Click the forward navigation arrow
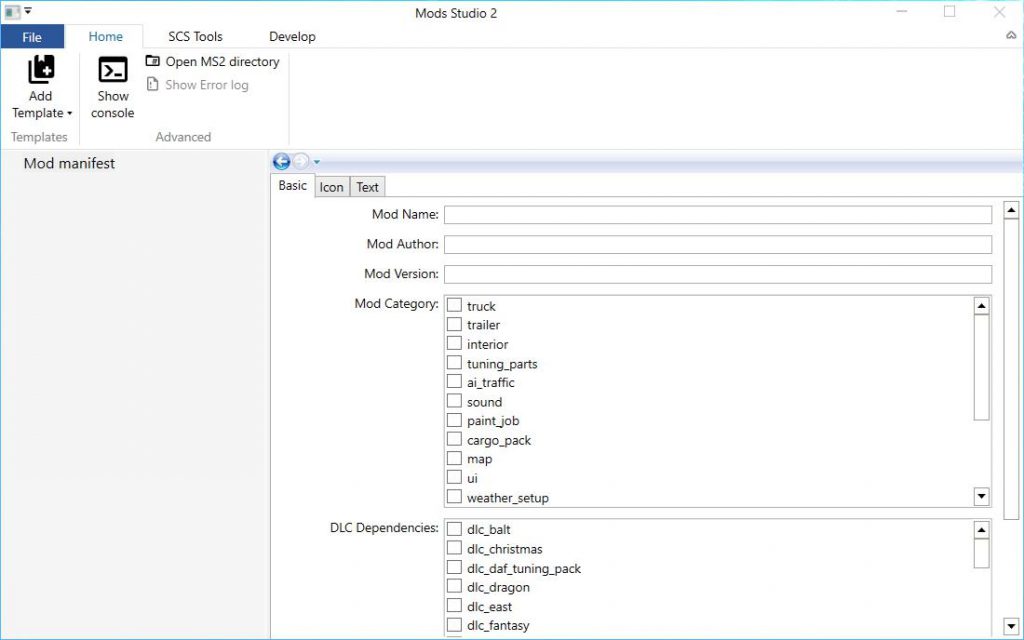This screenshot has width=1024, height=640. pos(298,161)
